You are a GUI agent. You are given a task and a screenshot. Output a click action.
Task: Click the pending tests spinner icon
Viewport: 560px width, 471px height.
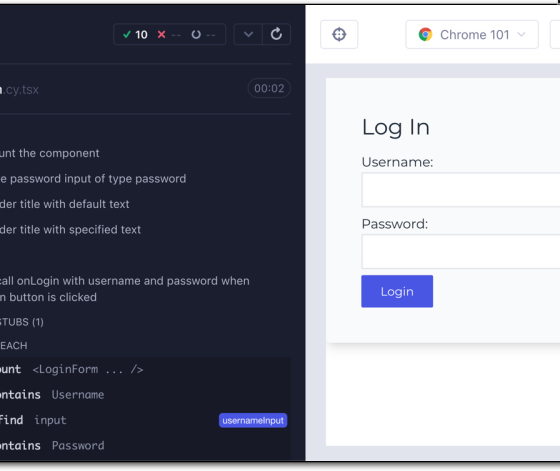(196, 35)
